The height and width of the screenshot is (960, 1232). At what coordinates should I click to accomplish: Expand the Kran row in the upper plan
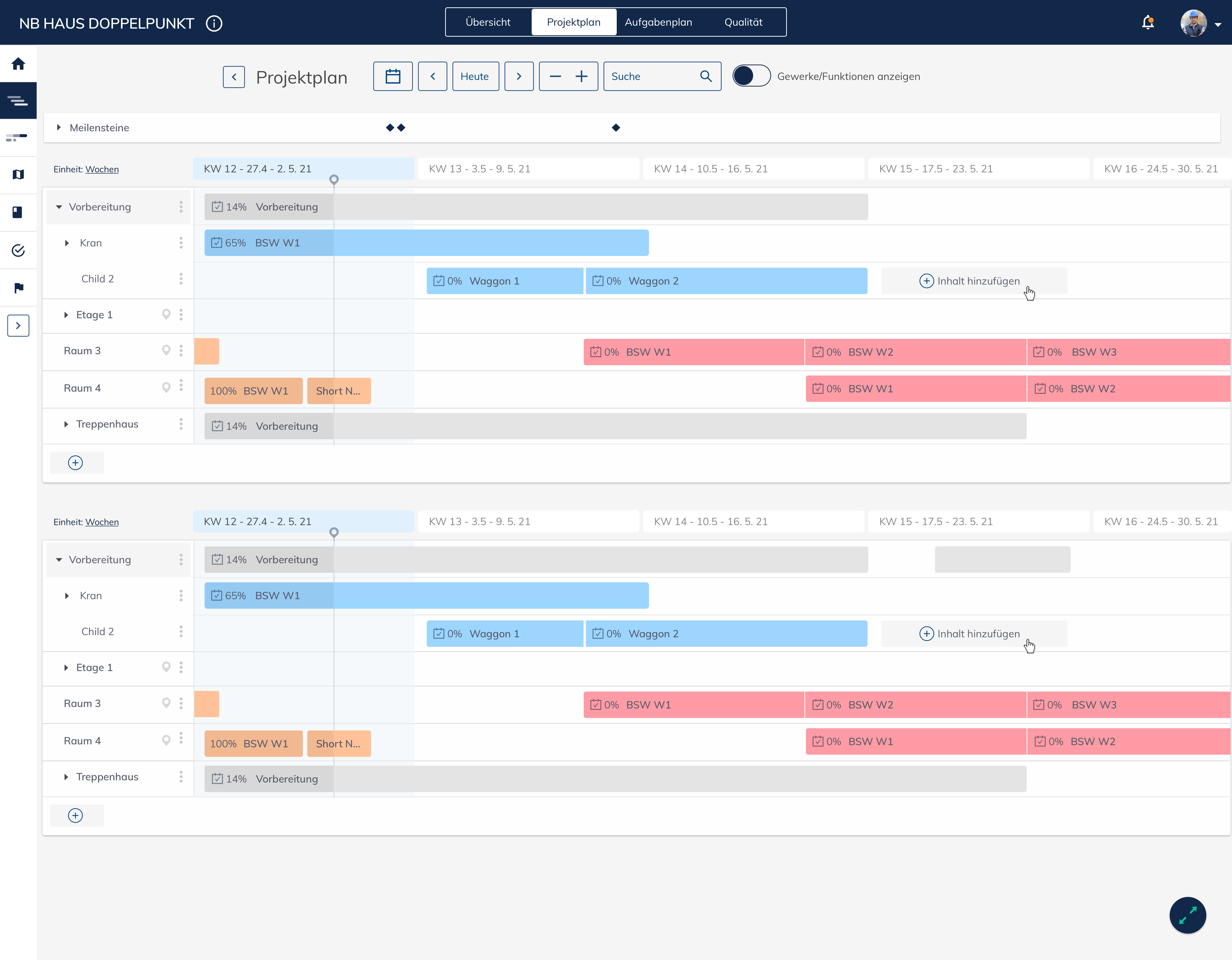point(67,243)
